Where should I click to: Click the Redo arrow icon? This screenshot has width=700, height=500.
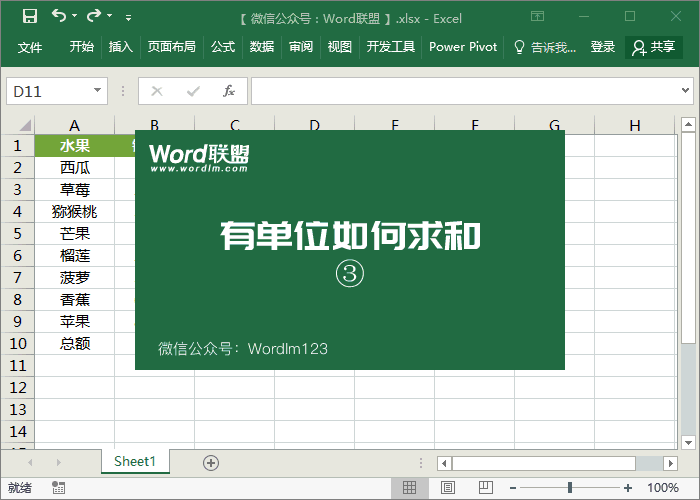[x=94, y=16]
